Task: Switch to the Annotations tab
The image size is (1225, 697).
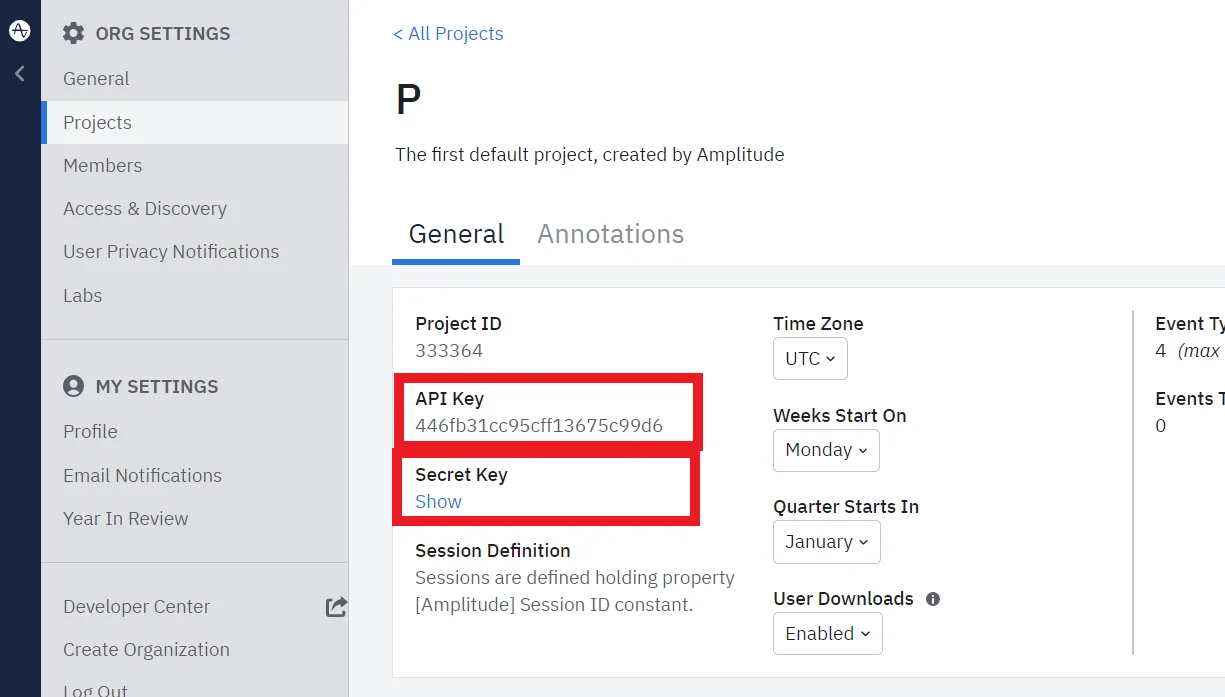Action: click(610, 234)
